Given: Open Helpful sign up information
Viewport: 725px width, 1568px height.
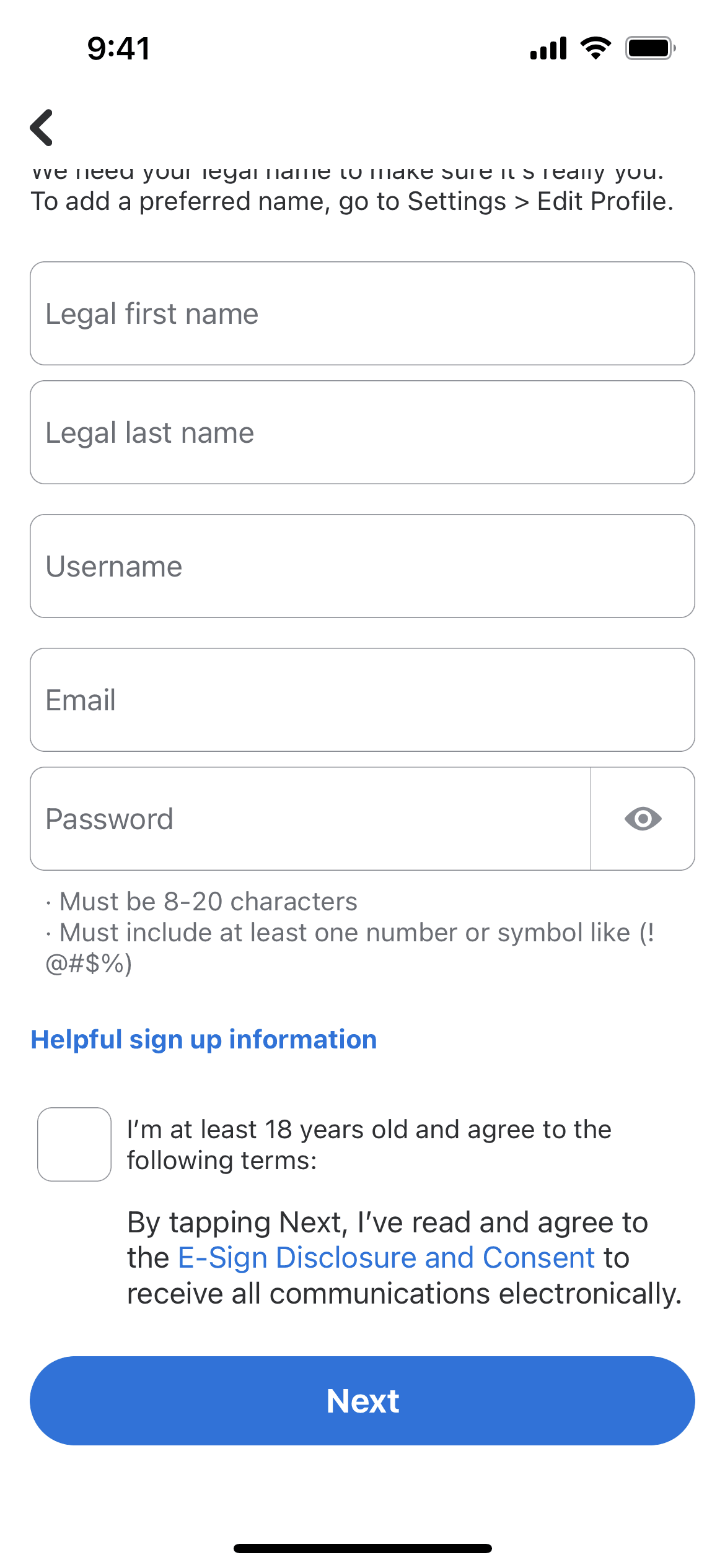Looking at the screenshot, I should point(204,1039).
